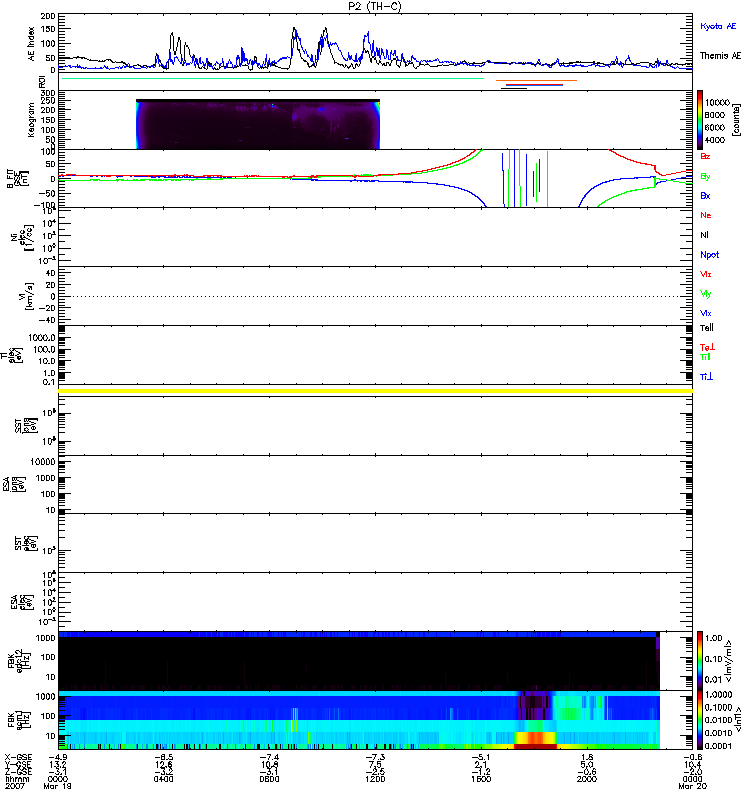Click the [counts] color bar unit label
The height and width of the screenshot is (800, 750).
(x=736, y=120)
